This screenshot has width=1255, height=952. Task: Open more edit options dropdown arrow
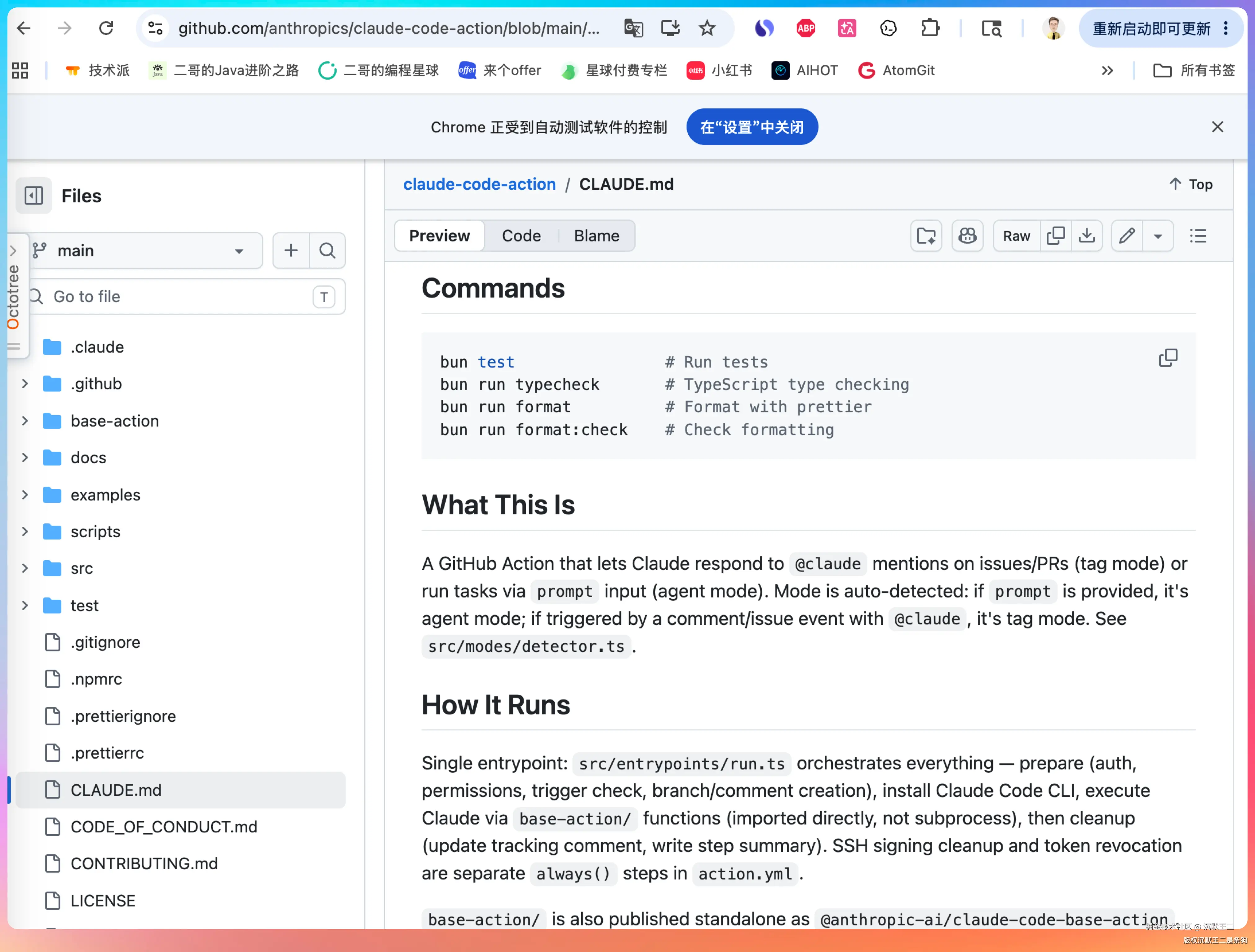click(x=1158, y=236)
